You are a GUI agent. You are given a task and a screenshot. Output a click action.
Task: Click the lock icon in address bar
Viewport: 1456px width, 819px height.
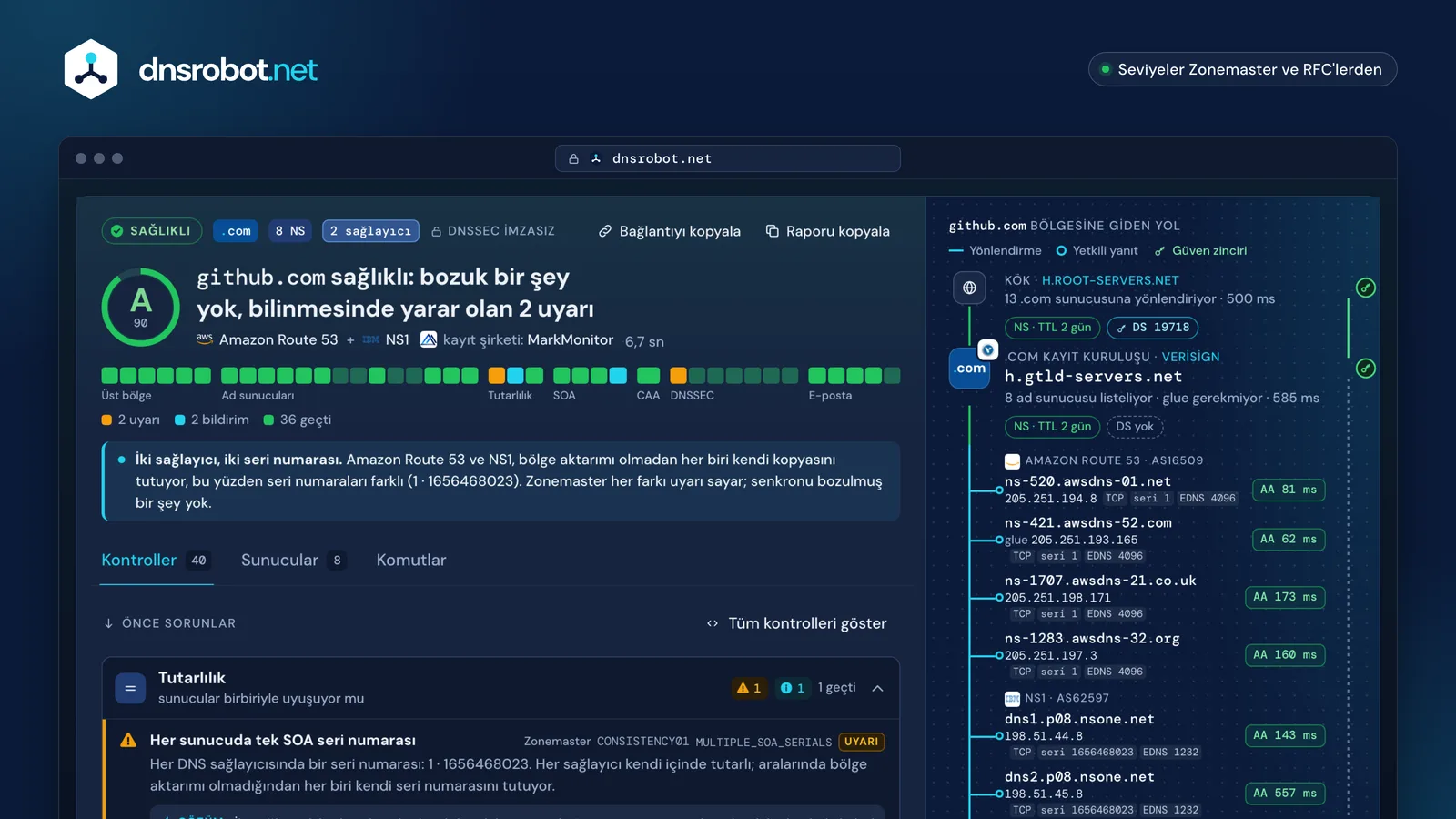click(x=573, y=158)
